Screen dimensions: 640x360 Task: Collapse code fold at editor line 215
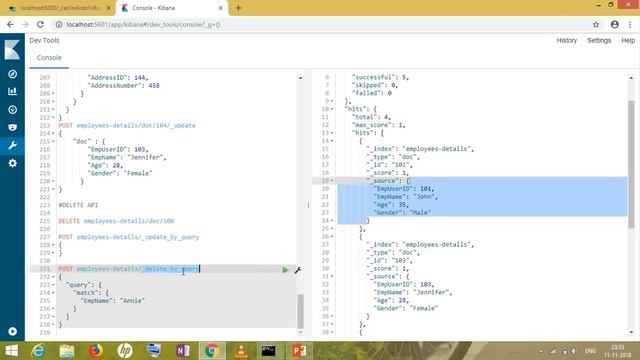(x=53, y=141)
